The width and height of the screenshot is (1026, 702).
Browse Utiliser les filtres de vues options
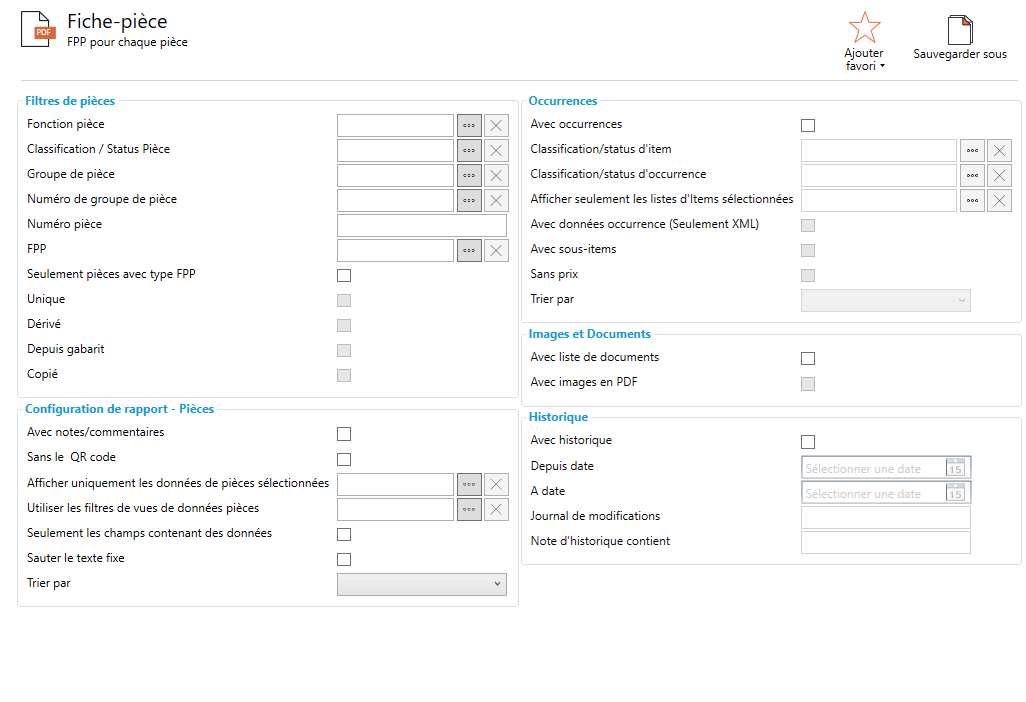[469, 510]
